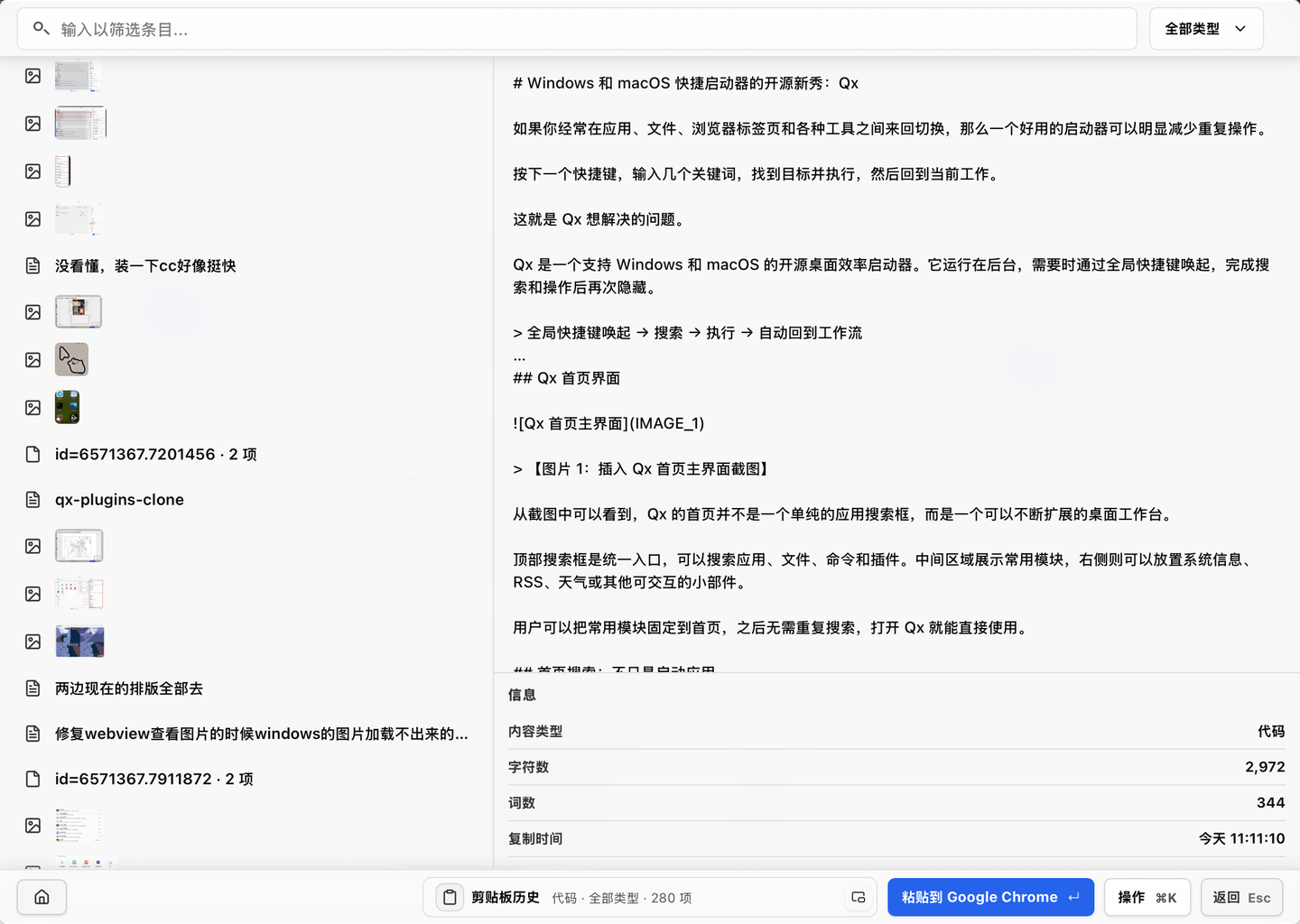This screenshot has height=924, width=1300.
Task: Select entry id=6571367.7201456 · 2 项
Action: 156,454
